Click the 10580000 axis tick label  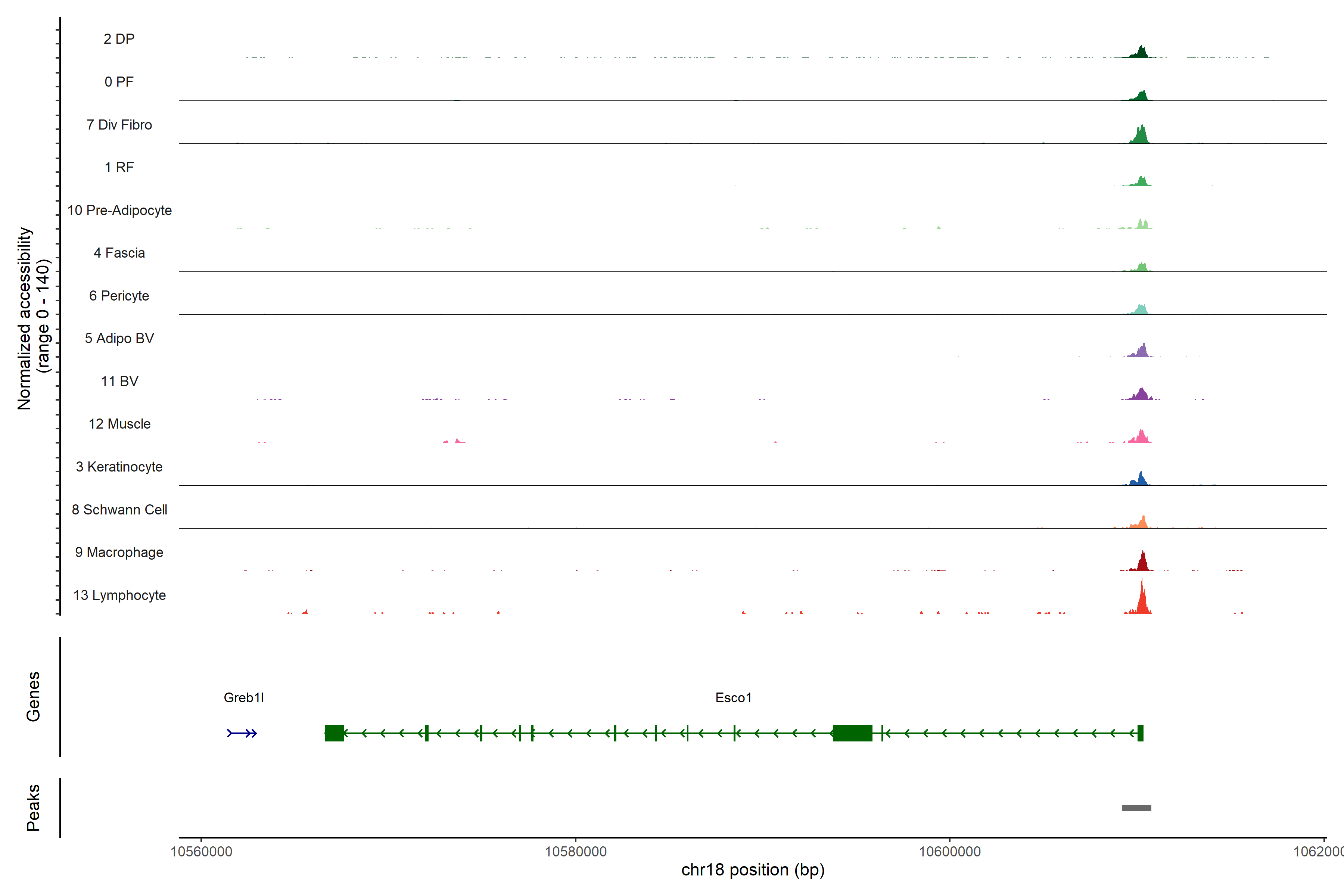[575, 852]
